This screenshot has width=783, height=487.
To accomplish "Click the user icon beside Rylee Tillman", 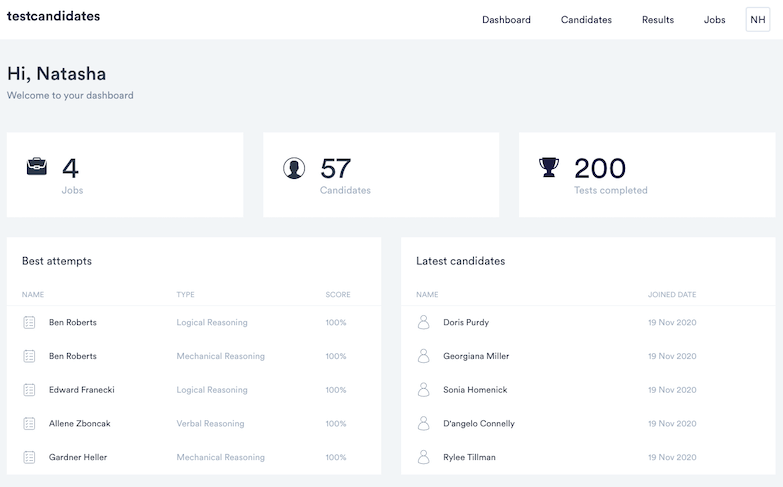I will tap(423, 457).
